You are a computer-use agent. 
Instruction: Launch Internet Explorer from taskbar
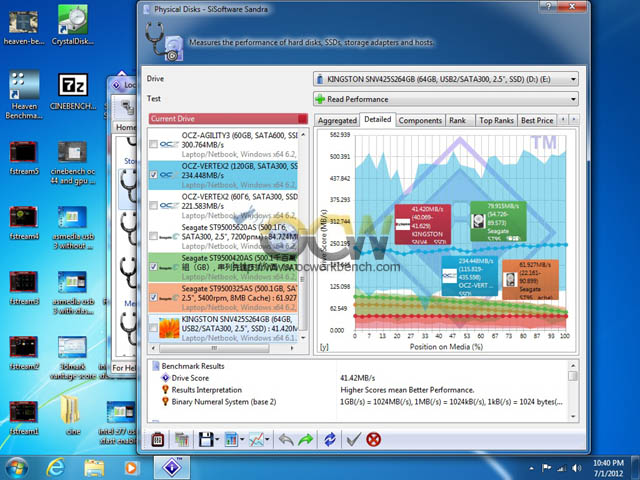[55, 468]
